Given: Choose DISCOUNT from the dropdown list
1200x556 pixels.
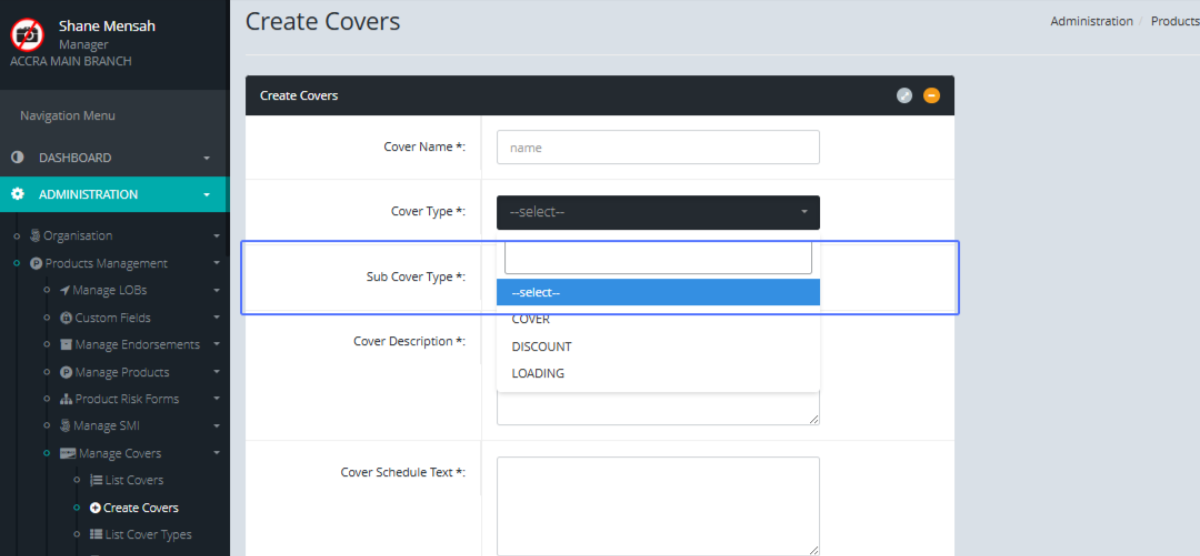Looking at the screenshot, I should pyautogui.click(x=541, y=347).
